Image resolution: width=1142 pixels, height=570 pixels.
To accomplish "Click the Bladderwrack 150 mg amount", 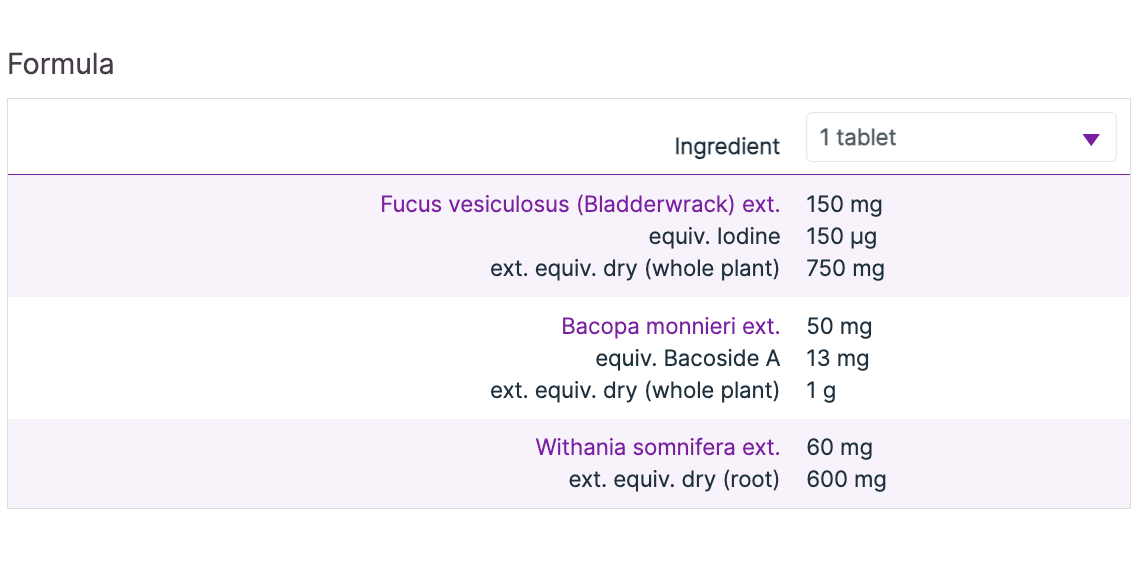I will pyautogui.click(x=844, y=206).
